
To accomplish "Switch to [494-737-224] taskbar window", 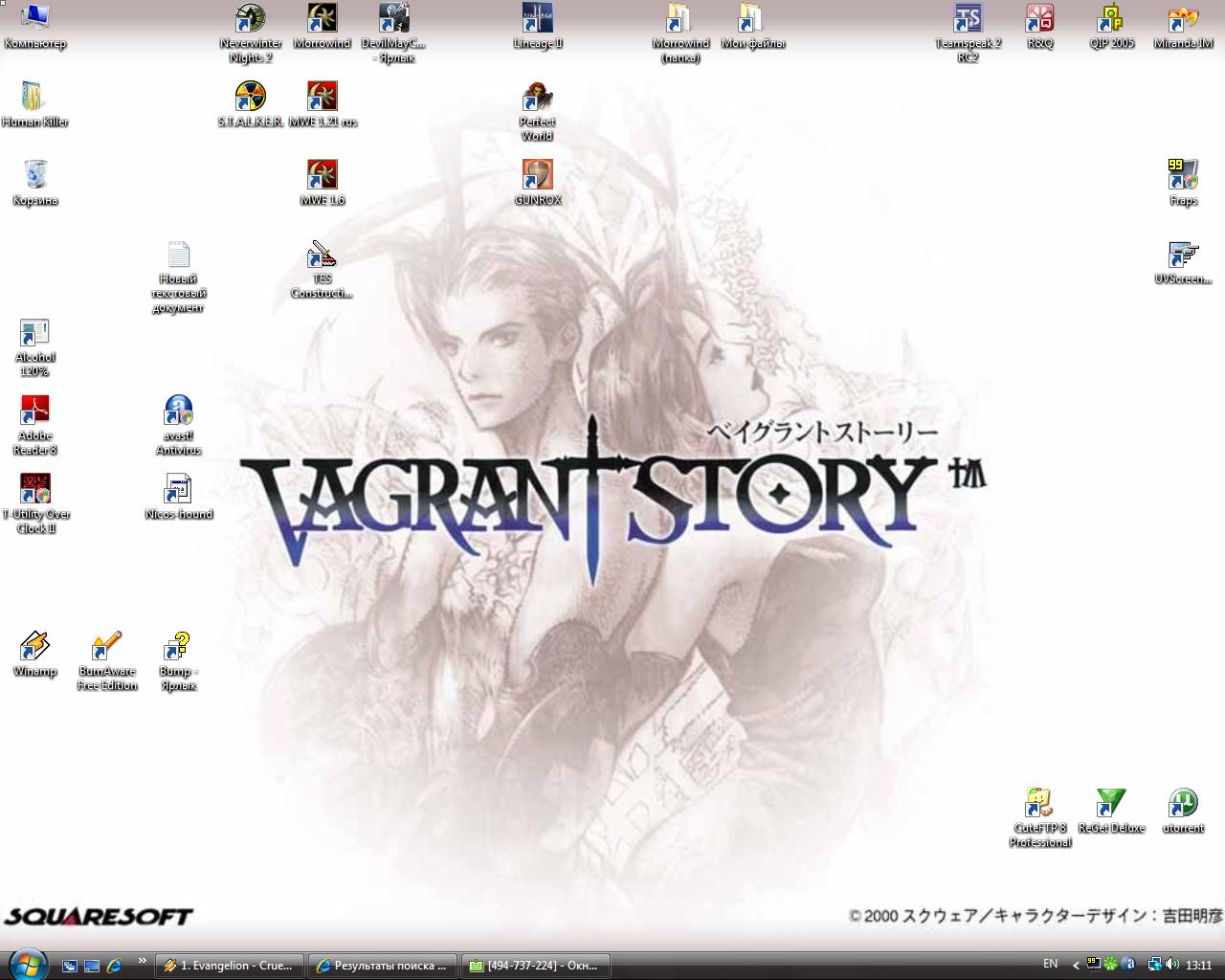I will click(x=536, y=966).
